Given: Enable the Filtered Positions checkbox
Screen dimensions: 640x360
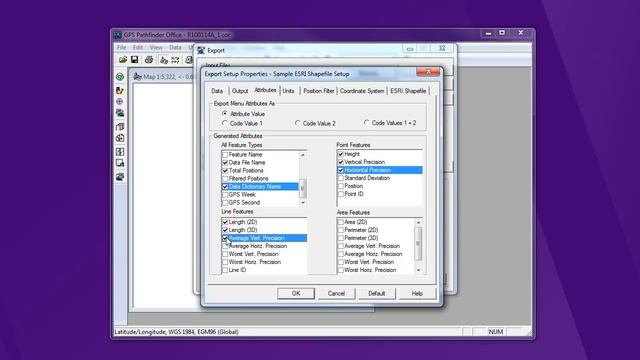Looking at the screenshot, I should pos(225,179).
